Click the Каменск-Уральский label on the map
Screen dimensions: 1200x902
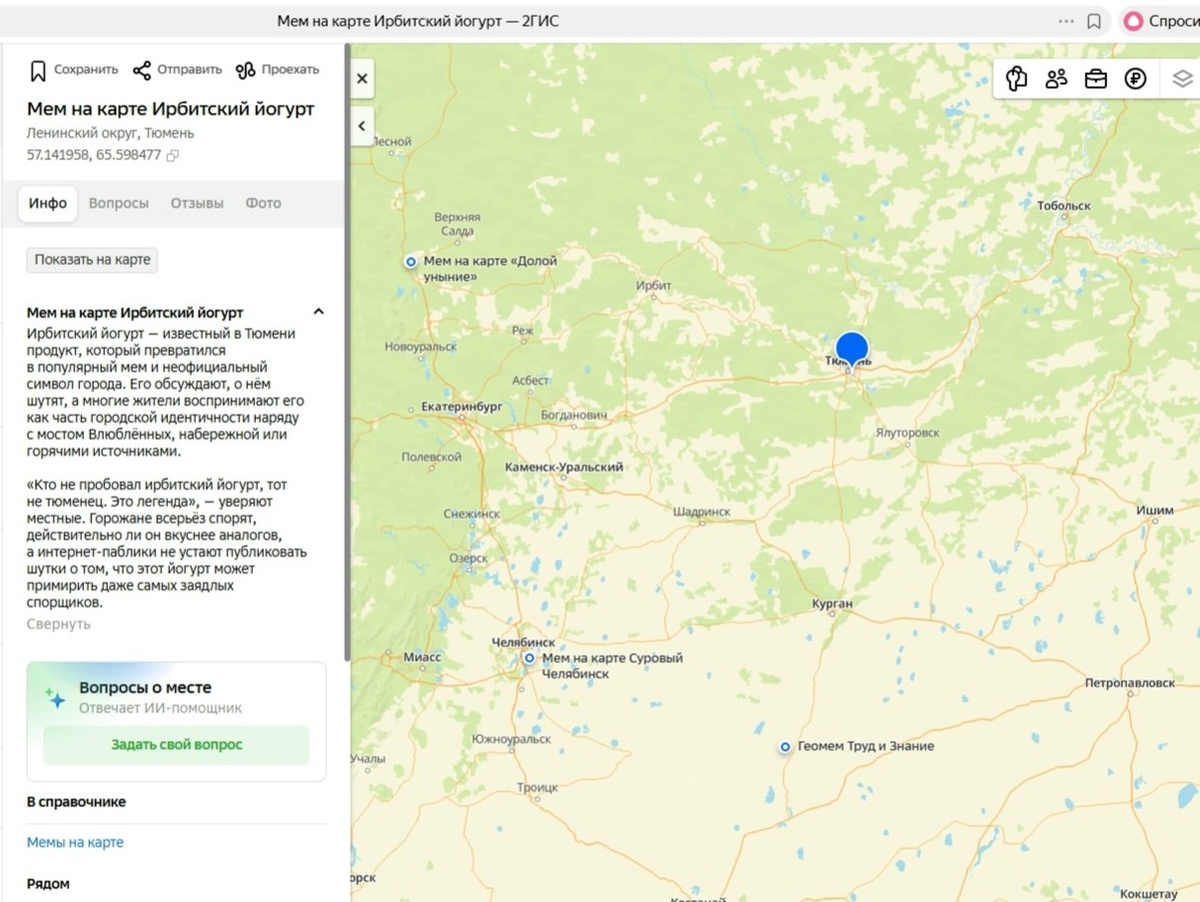(564, 467)
